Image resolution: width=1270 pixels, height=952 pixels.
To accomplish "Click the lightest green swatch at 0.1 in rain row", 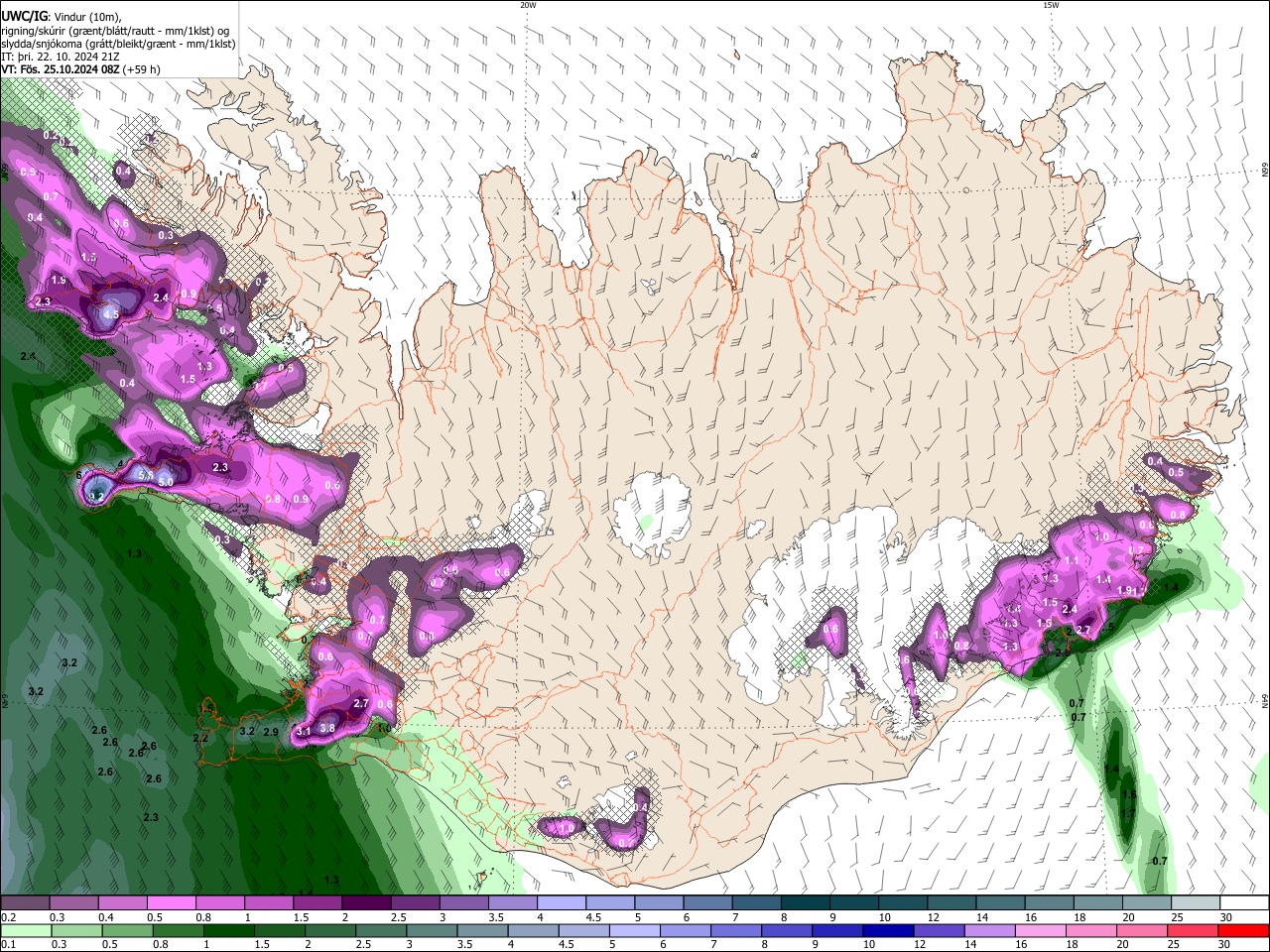I will pyautogui.click(x=26, y=930).
